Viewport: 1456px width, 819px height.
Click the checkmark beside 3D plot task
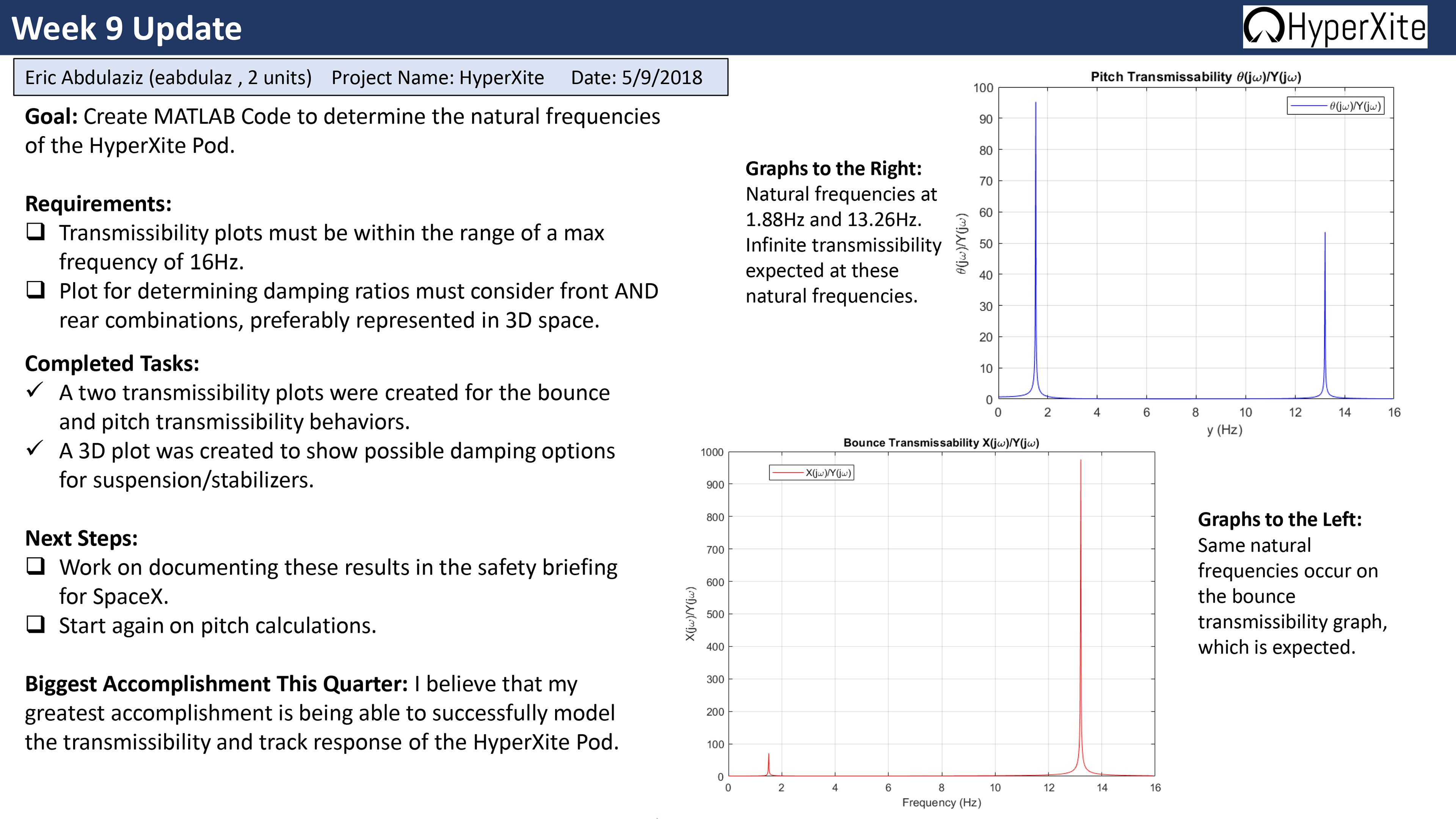click(x=35, y=448)
